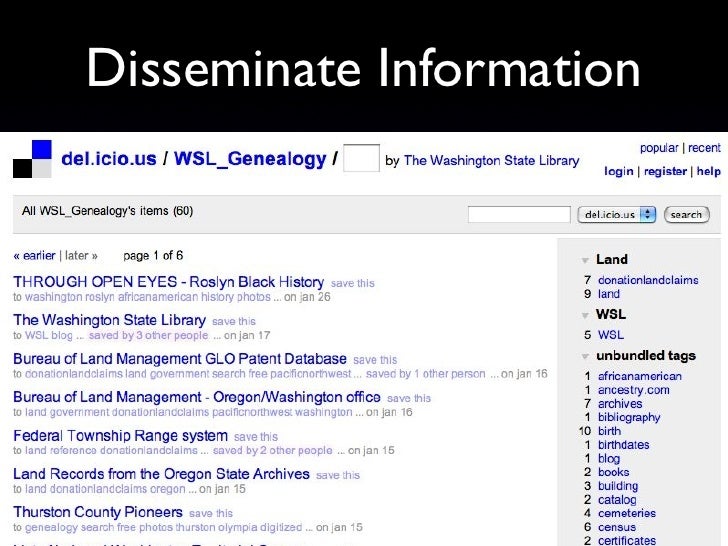
Task: Open Thurston County Pioneers link
Action: [x=98, y=512]
